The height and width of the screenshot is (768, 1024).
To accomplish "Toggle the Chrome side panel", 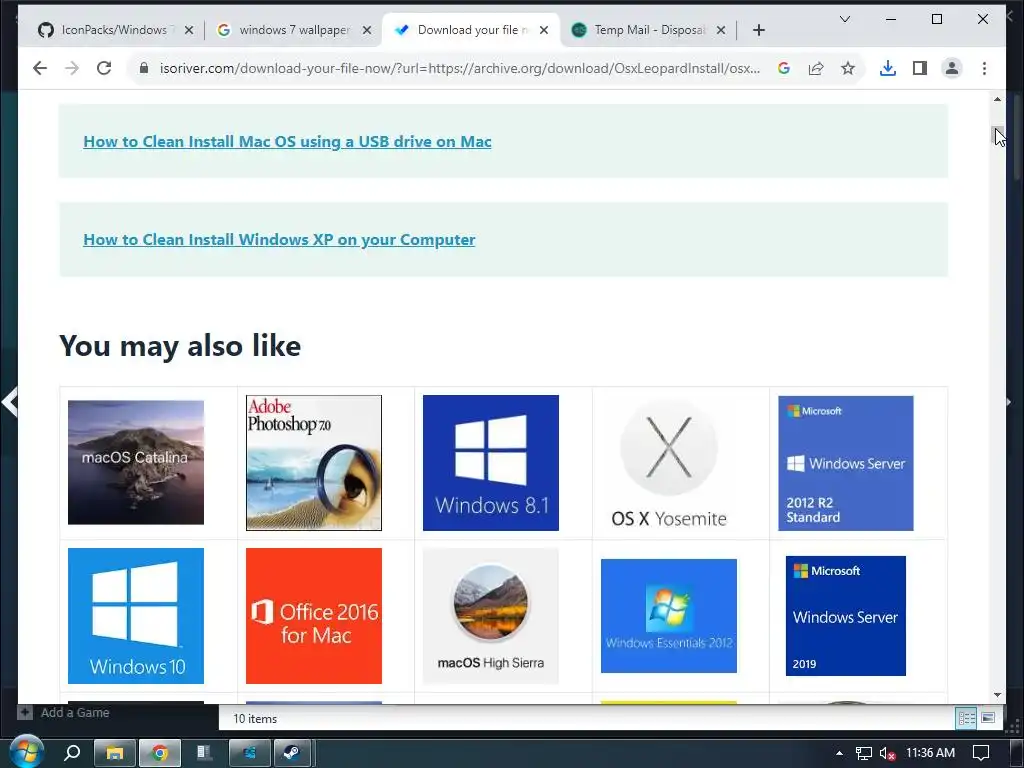I will 920,68.
